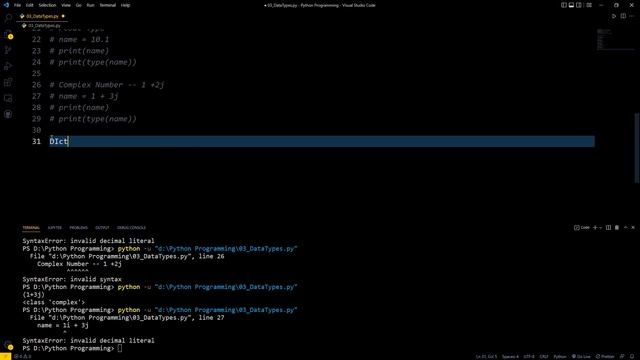
Task: Place cursor after 'DIct' on line 31
Action: pyautogui.click(x=68, y=141)
